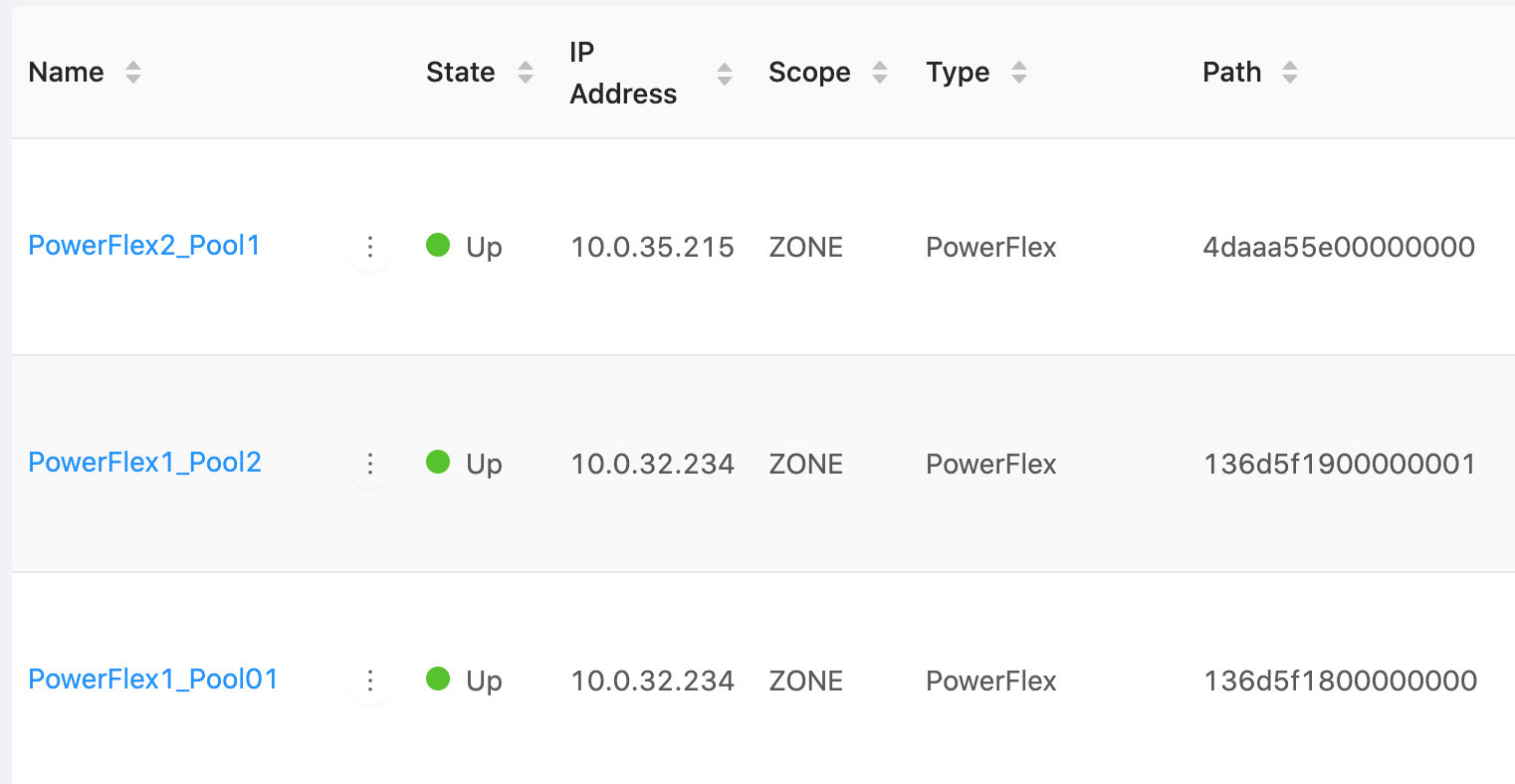
Task: Open the PowerFlex2_Pool1 storage pool link
Action: pos(144,246)
